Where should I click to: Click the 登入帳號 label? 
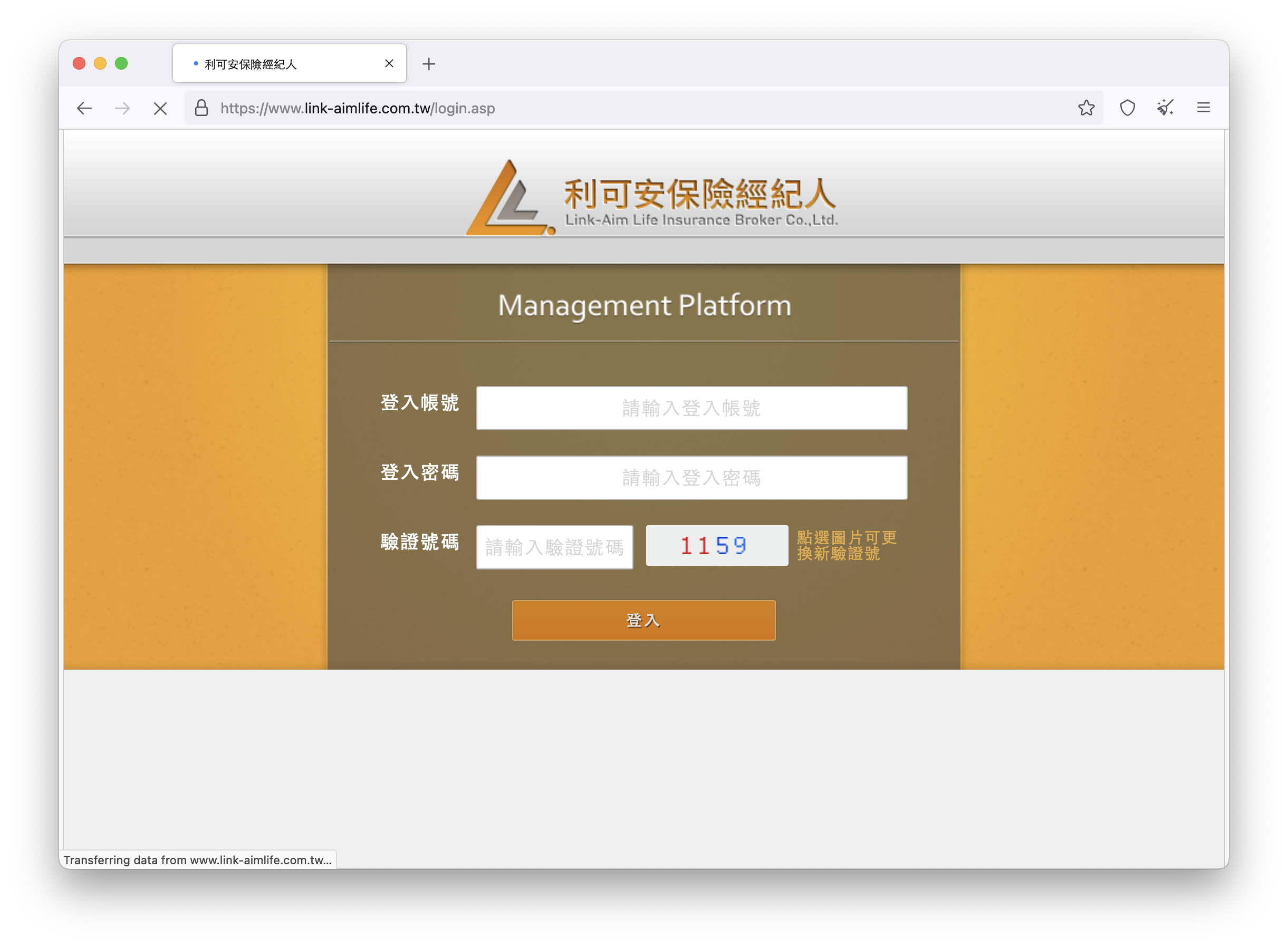420,403
